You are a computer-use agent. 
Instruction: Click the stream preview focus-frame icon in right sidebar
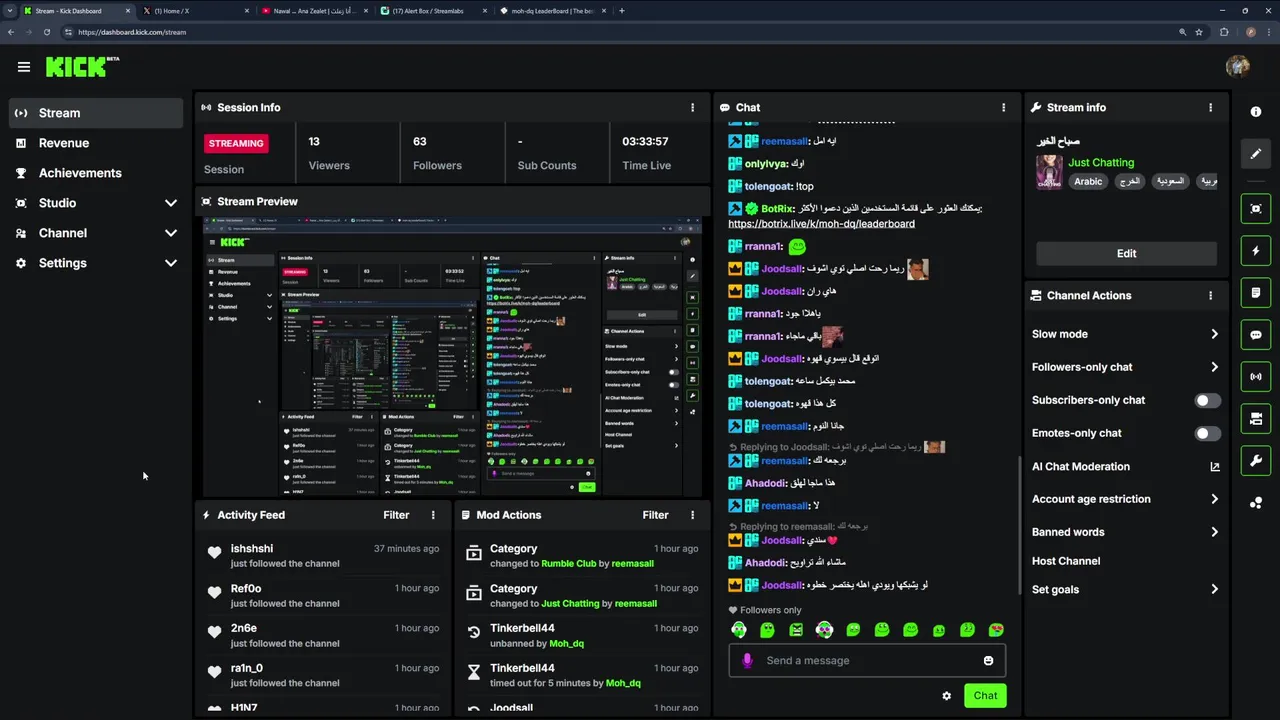[1256, 209]
